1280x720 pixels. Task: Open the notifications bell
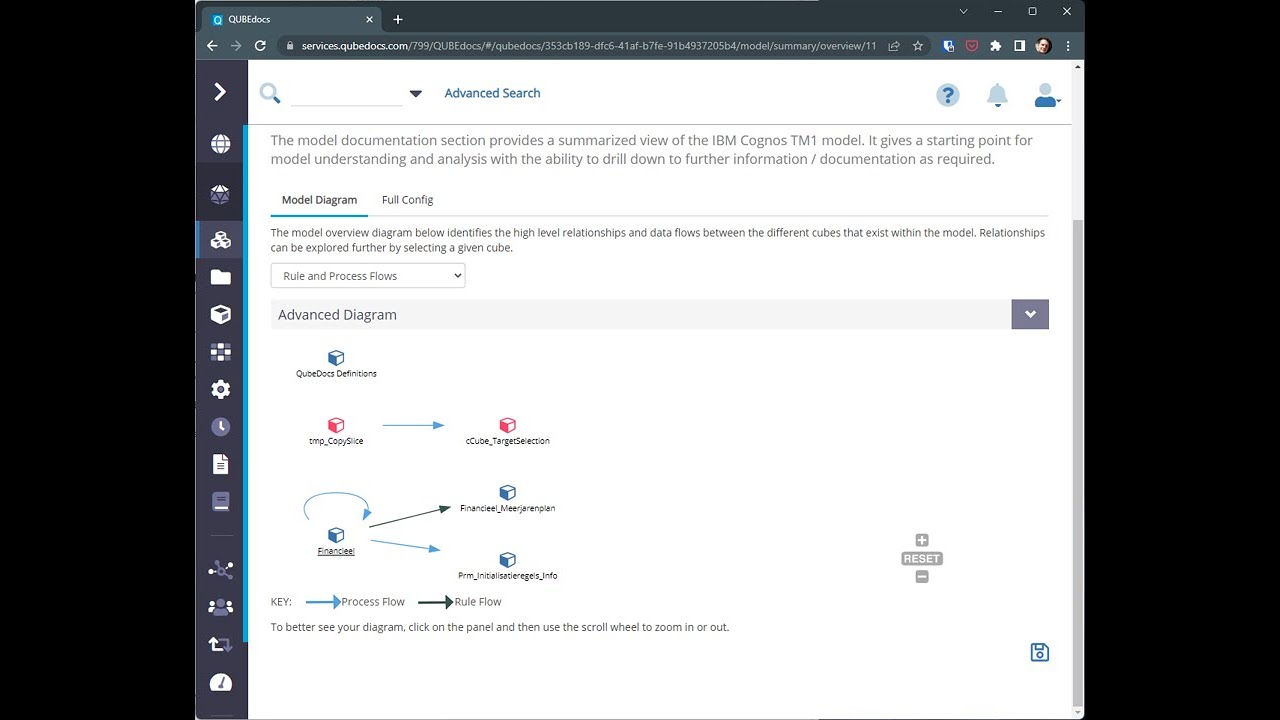997,95
